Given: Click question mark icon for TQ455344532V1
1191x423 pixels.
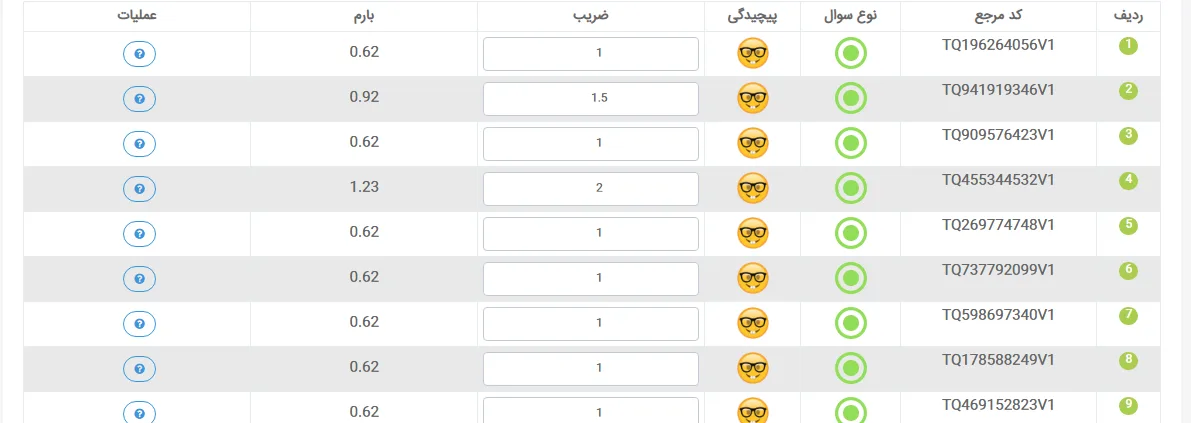Looking at the screenshot, I should click(x=139, y=188).
